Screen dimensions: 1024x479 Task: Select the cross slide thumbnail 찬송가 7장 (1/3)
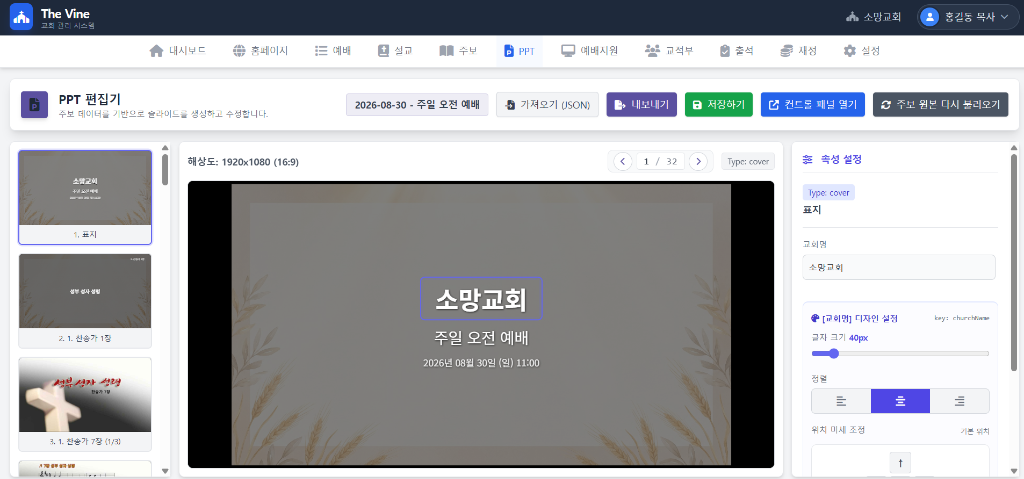[x=85, y=404]
